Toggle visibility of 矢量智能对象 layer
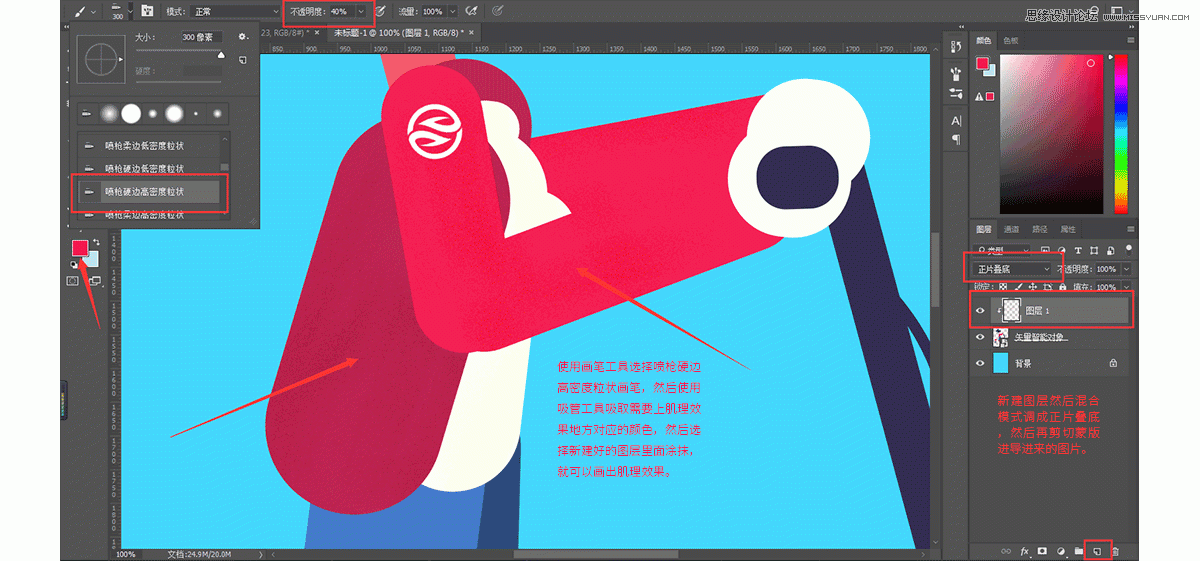Viewport: 1200px width, 561px height. (980, 337)
